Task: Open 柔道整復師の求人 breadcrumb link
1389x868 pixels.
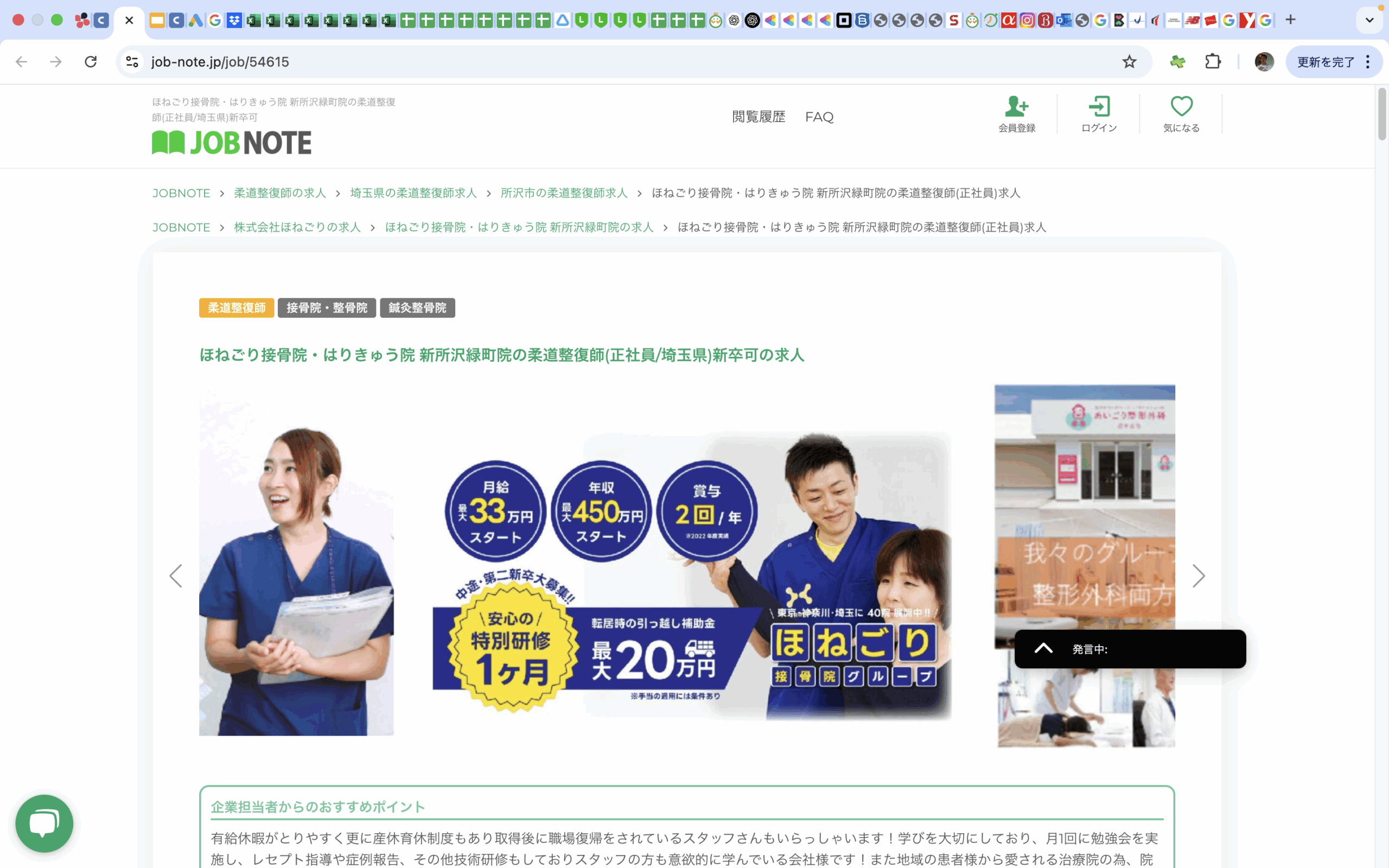Action: [x=279, y=193]
